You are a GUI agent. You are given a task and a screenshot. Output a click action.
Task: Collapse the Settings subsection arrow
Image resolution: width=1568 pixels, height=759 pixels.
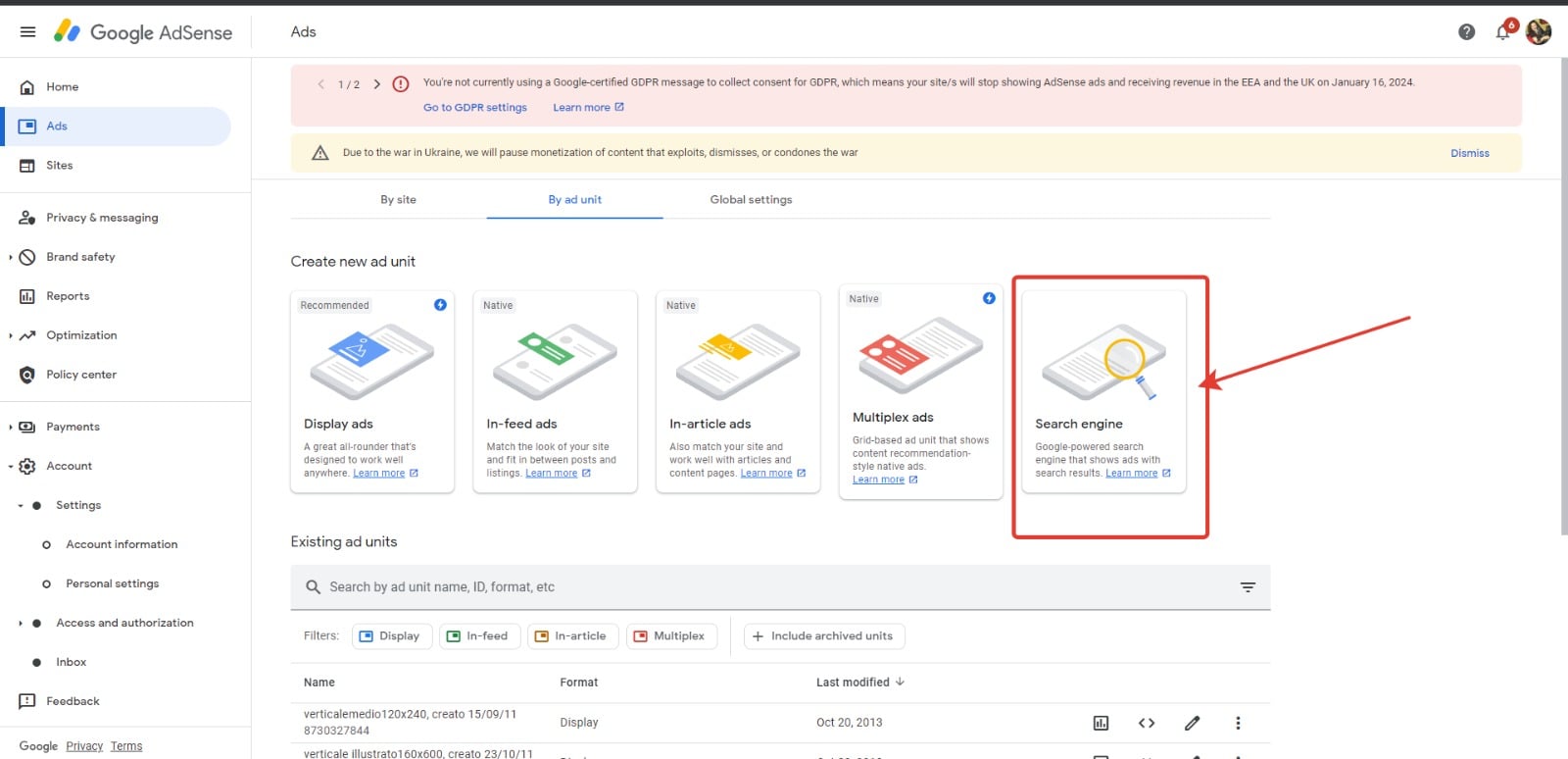tap(21, 505)
